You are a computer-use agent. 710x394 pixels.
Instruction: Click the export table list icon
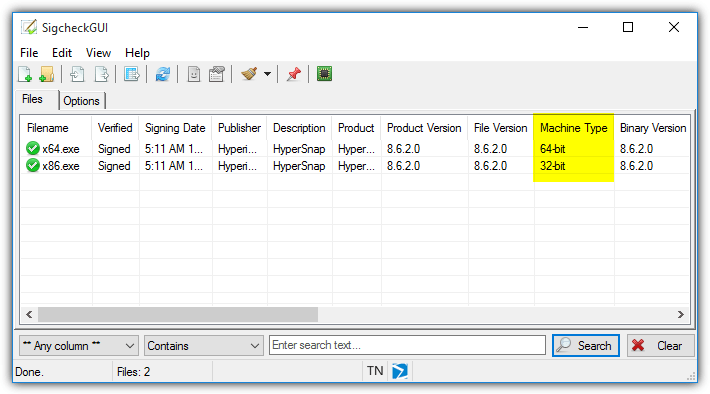point(132,74)
